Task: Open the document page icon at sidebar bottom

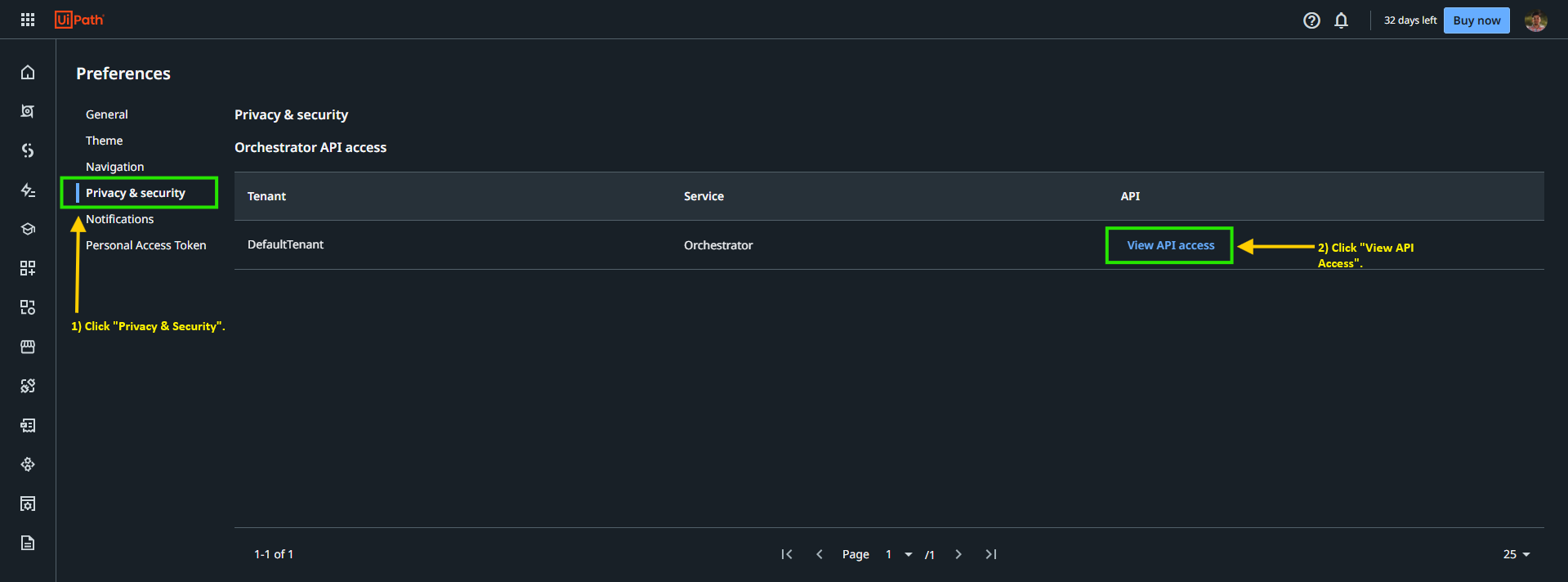Action: coord(28,543)
